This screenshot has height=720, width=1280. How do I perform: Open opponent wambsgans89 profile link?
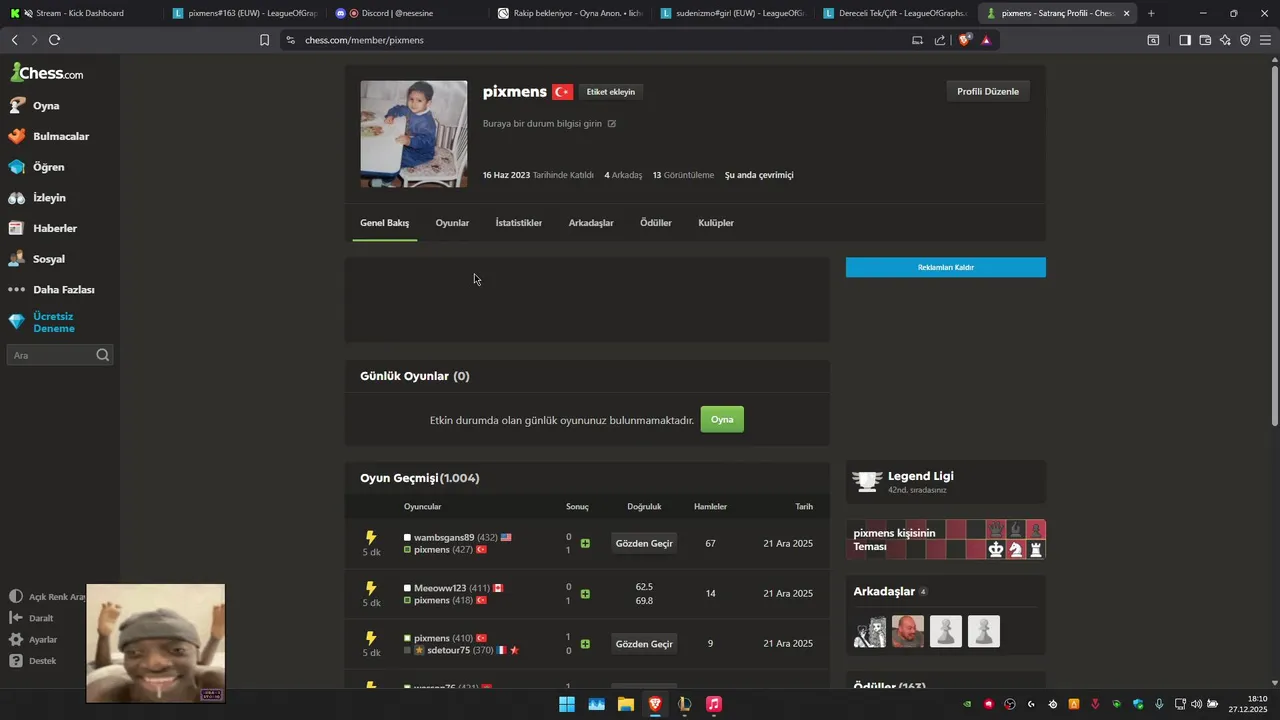444,538
